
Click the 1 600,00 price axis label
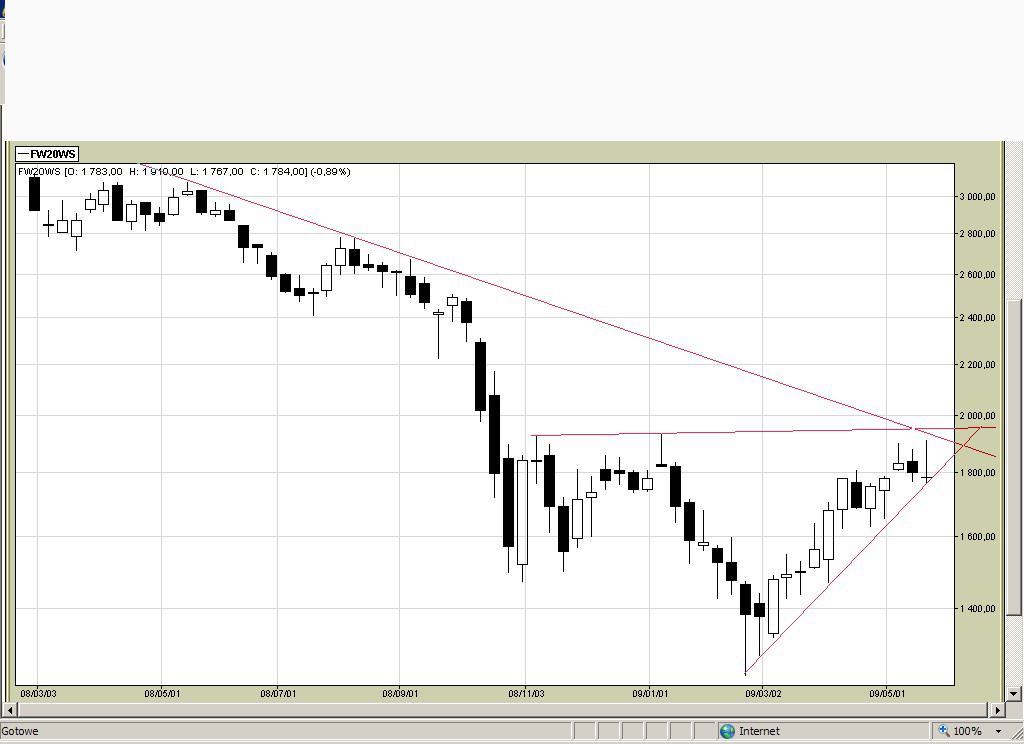[978, 536]
